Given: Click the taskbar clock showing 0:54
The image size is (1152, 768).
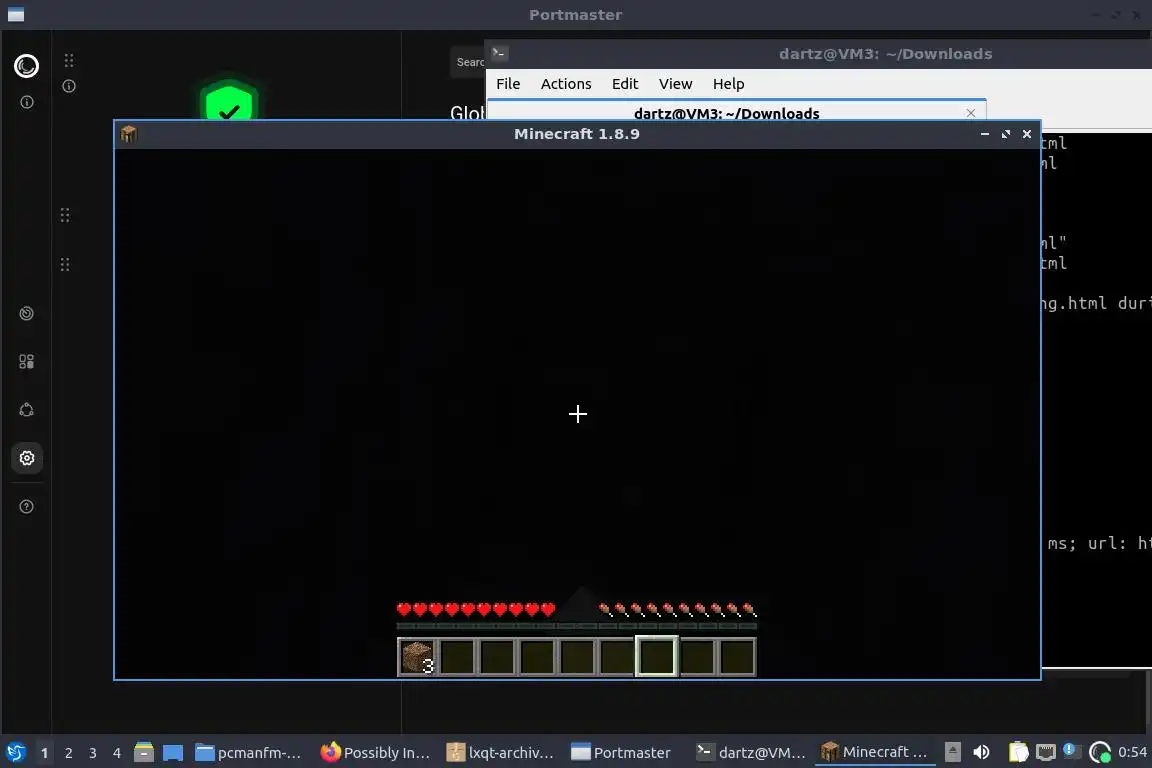Looking at the screenshot, I should point(1132,752).
